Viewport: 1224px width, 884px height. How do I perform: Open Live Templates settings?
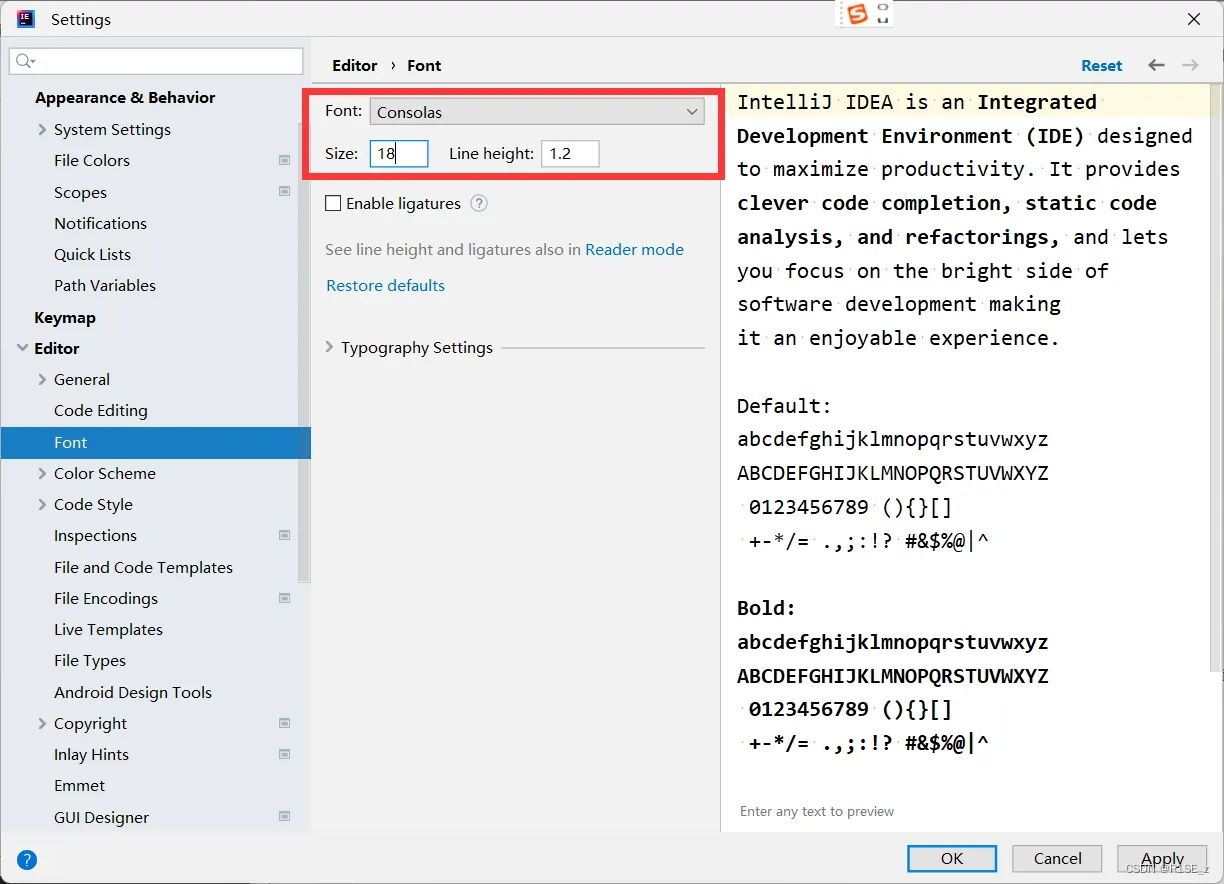[108, 629]
